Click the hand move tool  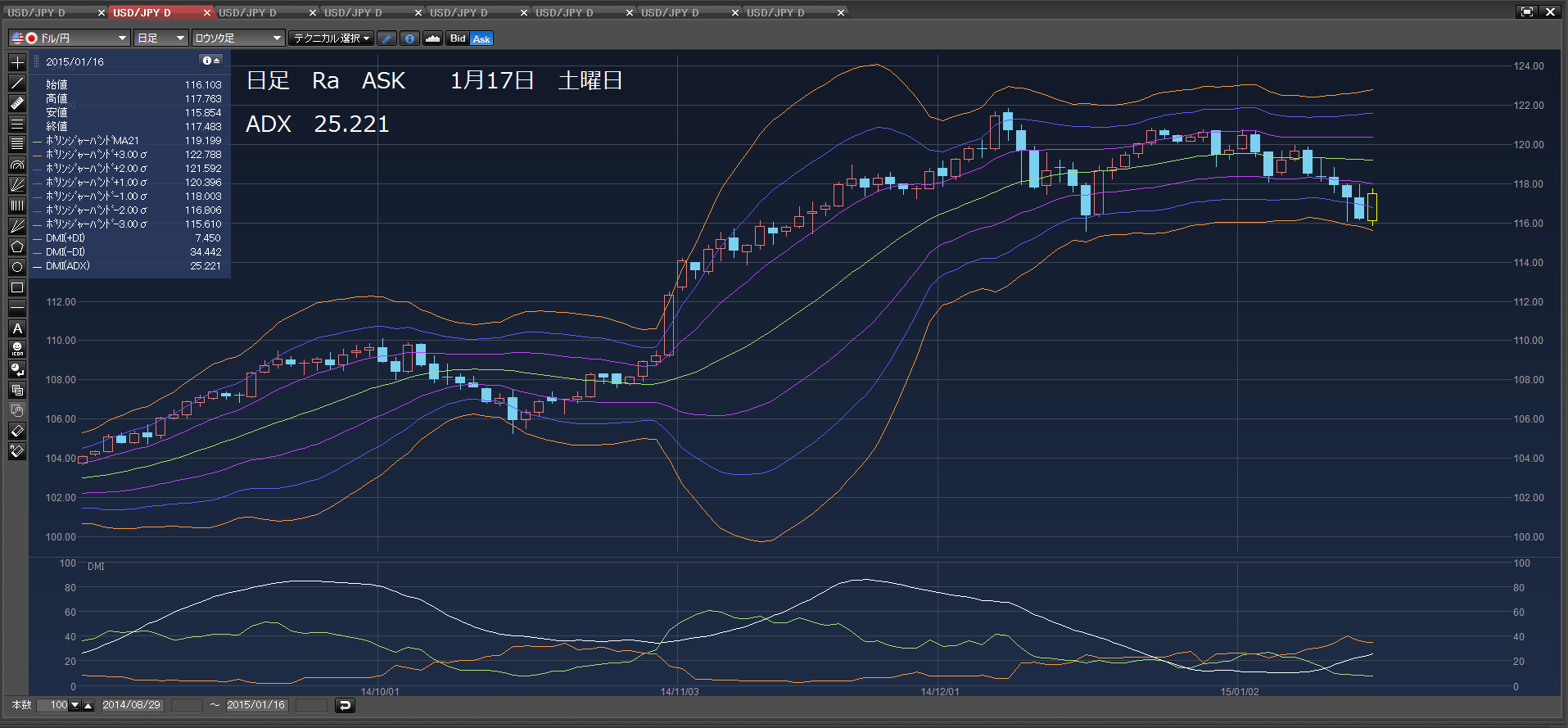pos(17,410)
